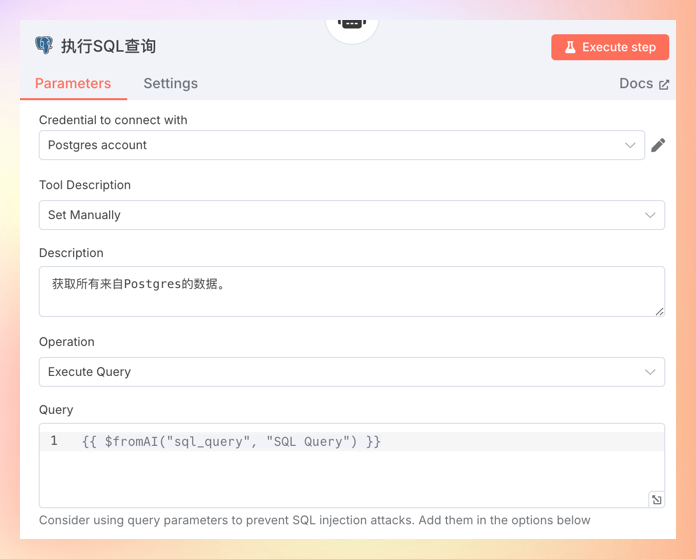Click the SQL injection hint text

point(315,520)
